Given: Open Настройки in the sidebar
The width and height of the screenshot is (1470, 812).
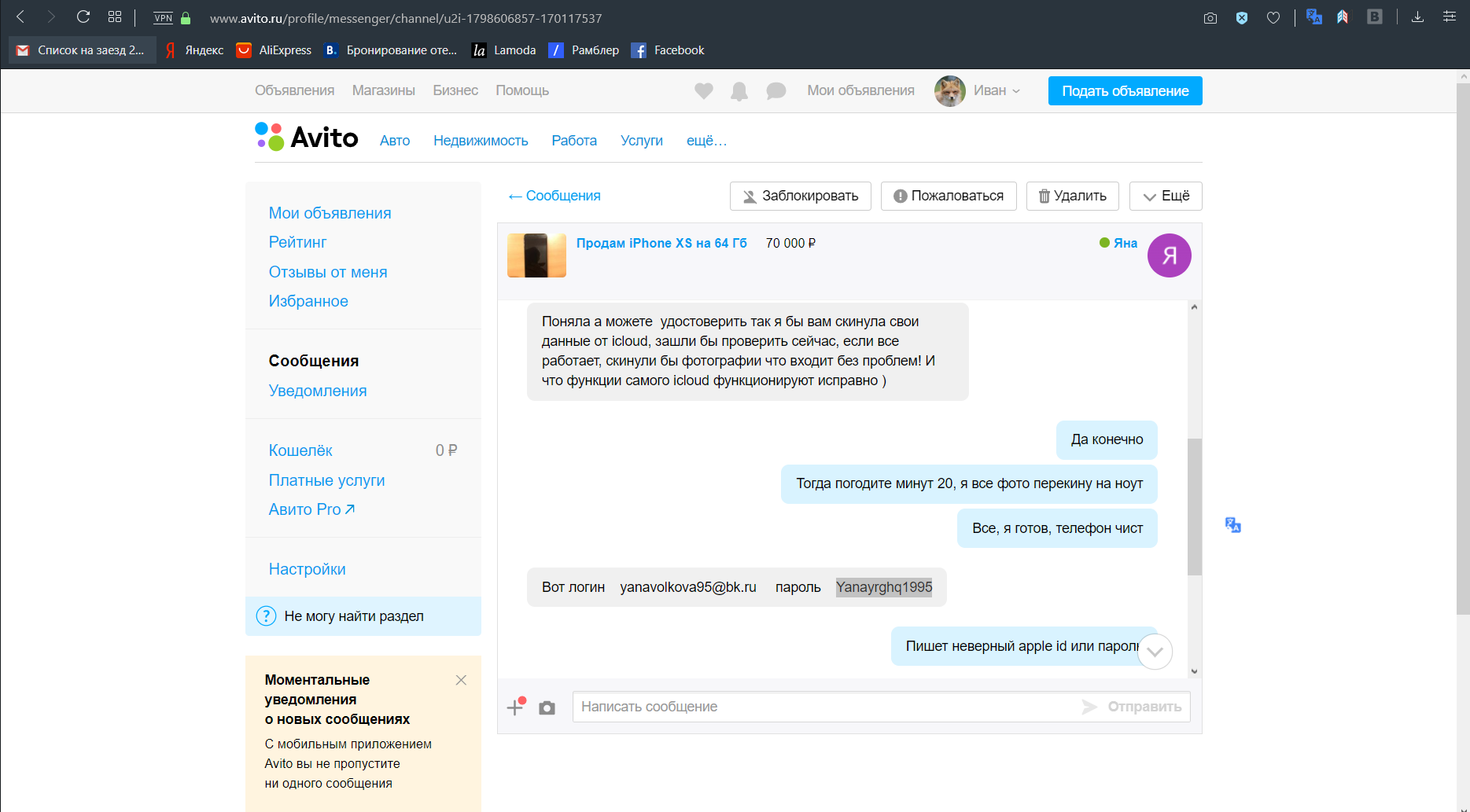Looking at the screenshot, I should click(307, 569).
